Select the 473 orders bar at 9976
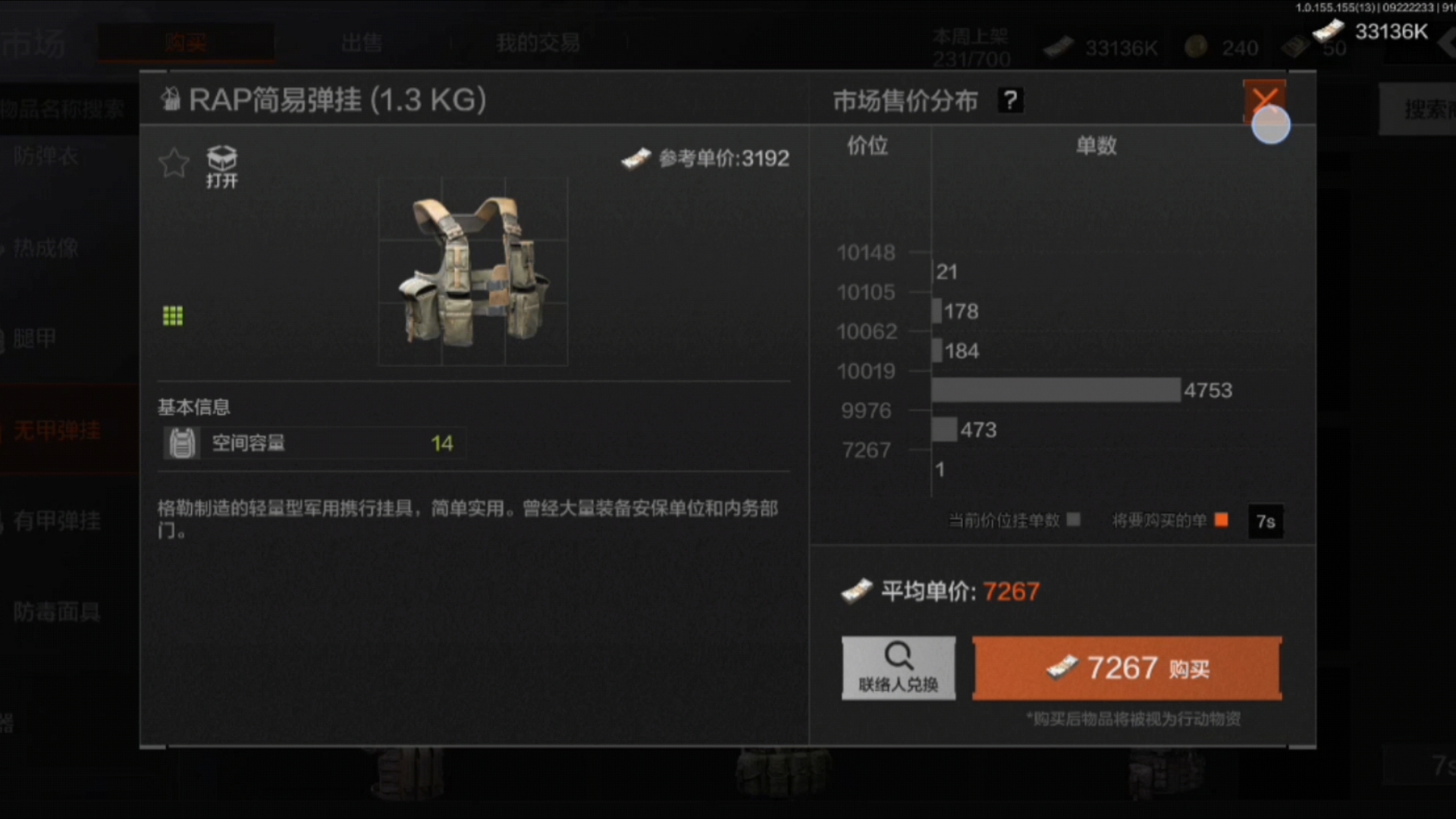This screenshot has width=1456, height=819. point(945,429)
